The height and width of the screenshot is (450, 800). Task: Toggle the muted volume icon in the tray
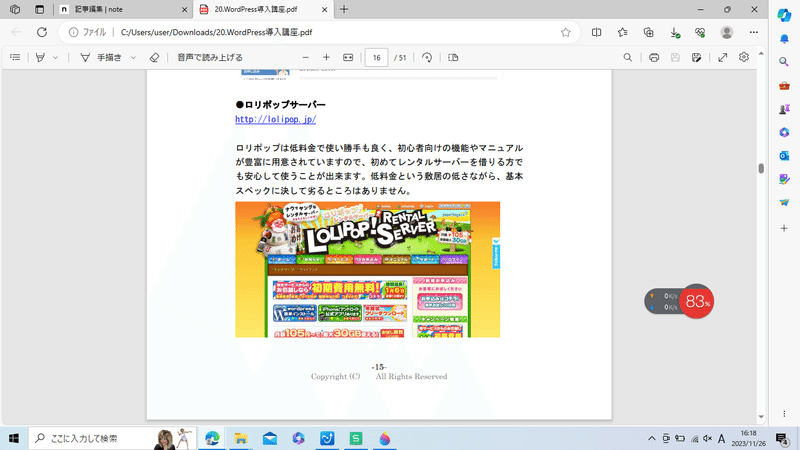pos(707,438)
